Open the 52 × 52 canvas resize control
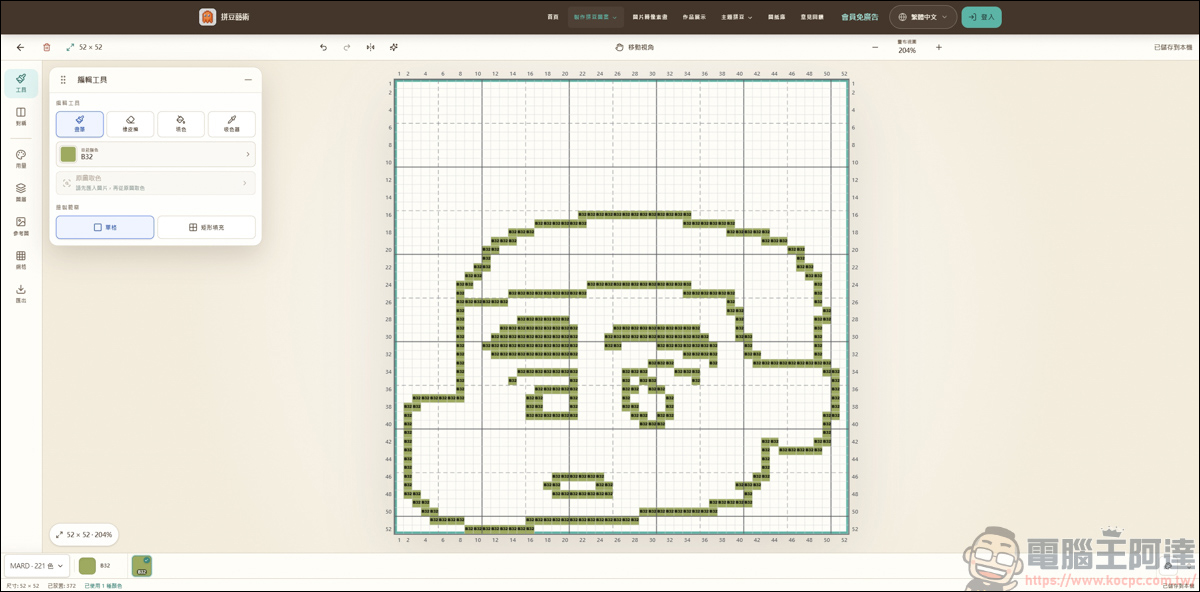 [85, 47]
